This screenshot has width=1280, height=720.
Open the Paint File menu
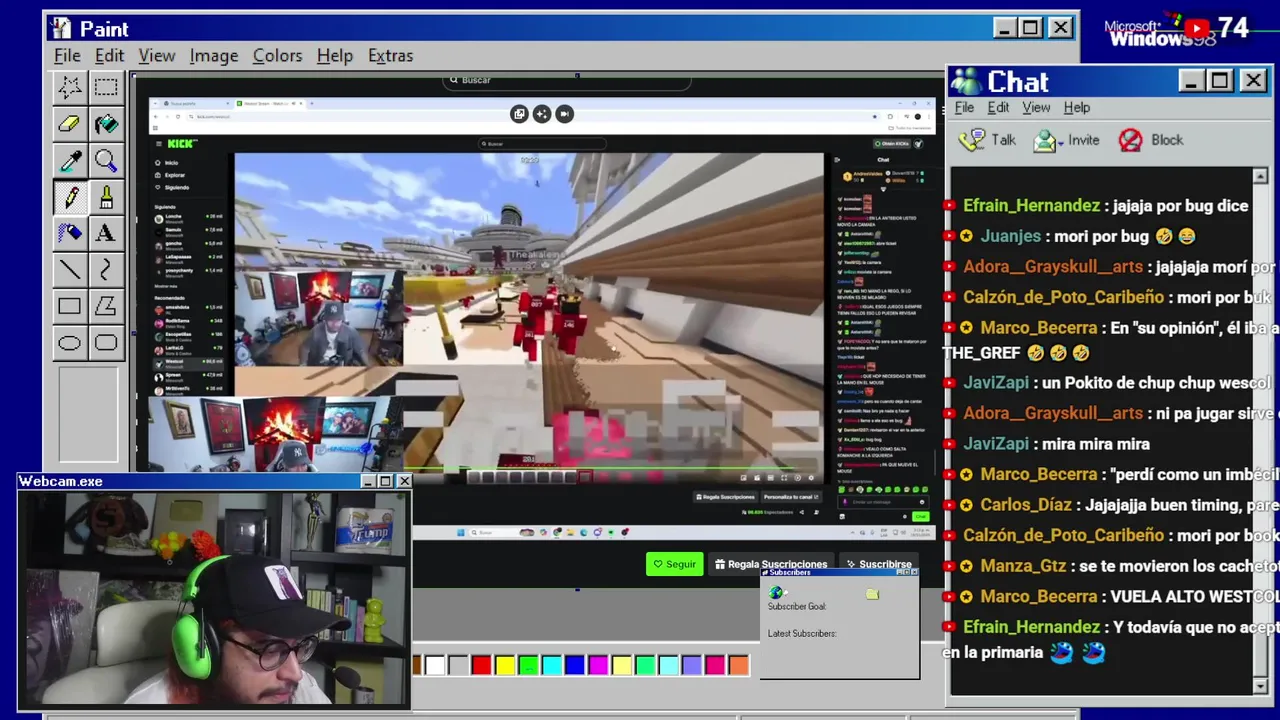click(67, 56)
